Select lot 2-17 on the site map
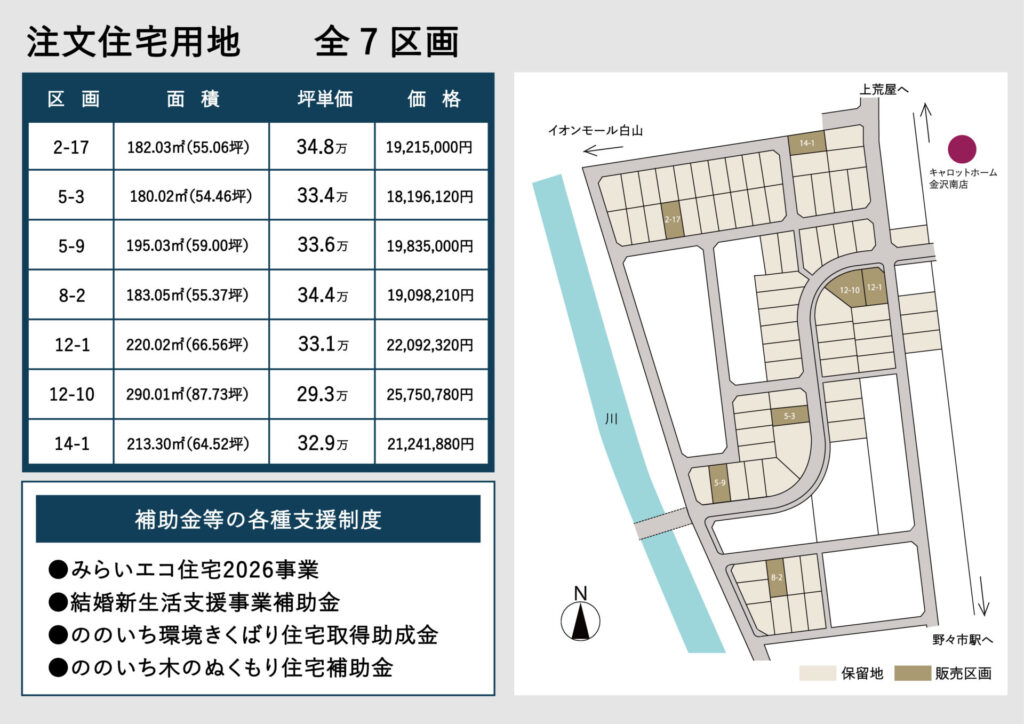This screenshot has height=724, width=1024. [673, 220]
